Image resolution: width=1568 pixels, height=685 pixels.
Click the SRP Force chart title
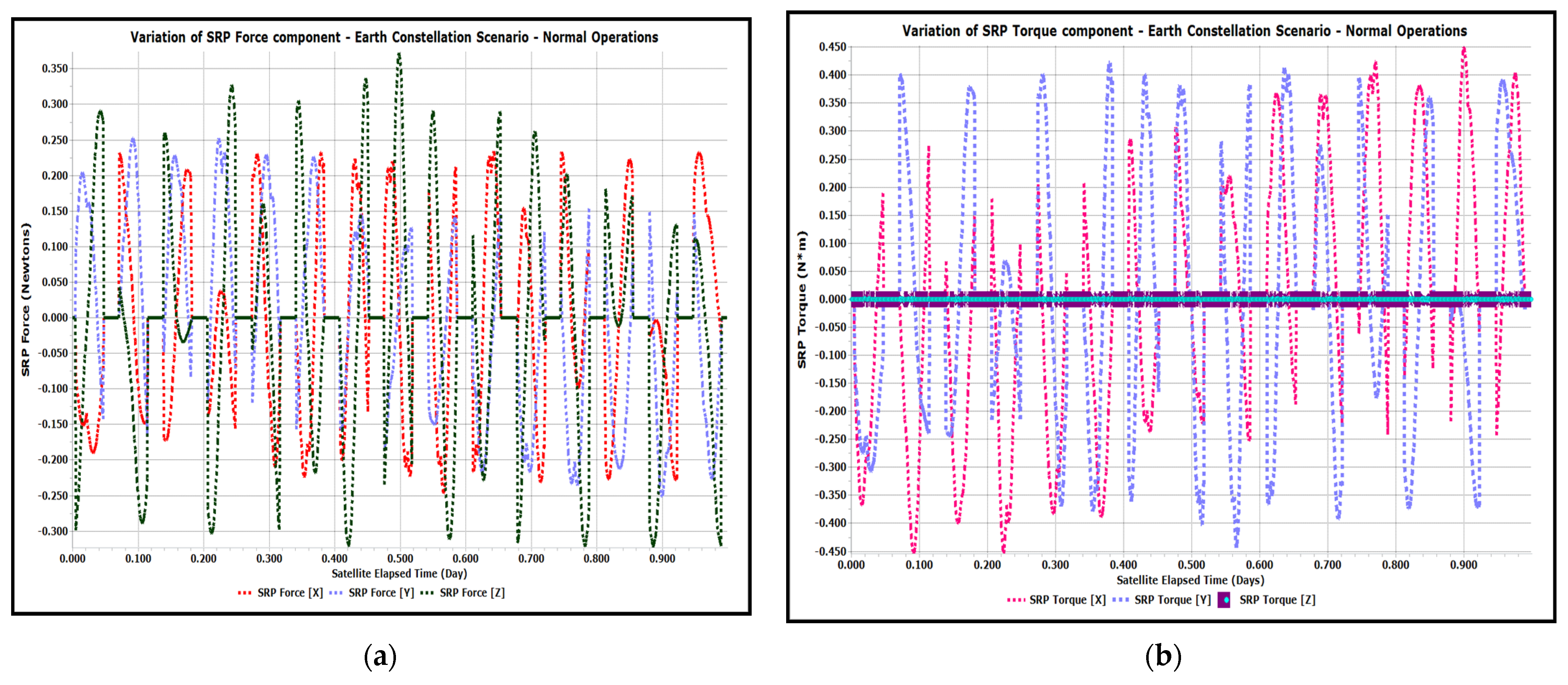[x=394, y=37]
